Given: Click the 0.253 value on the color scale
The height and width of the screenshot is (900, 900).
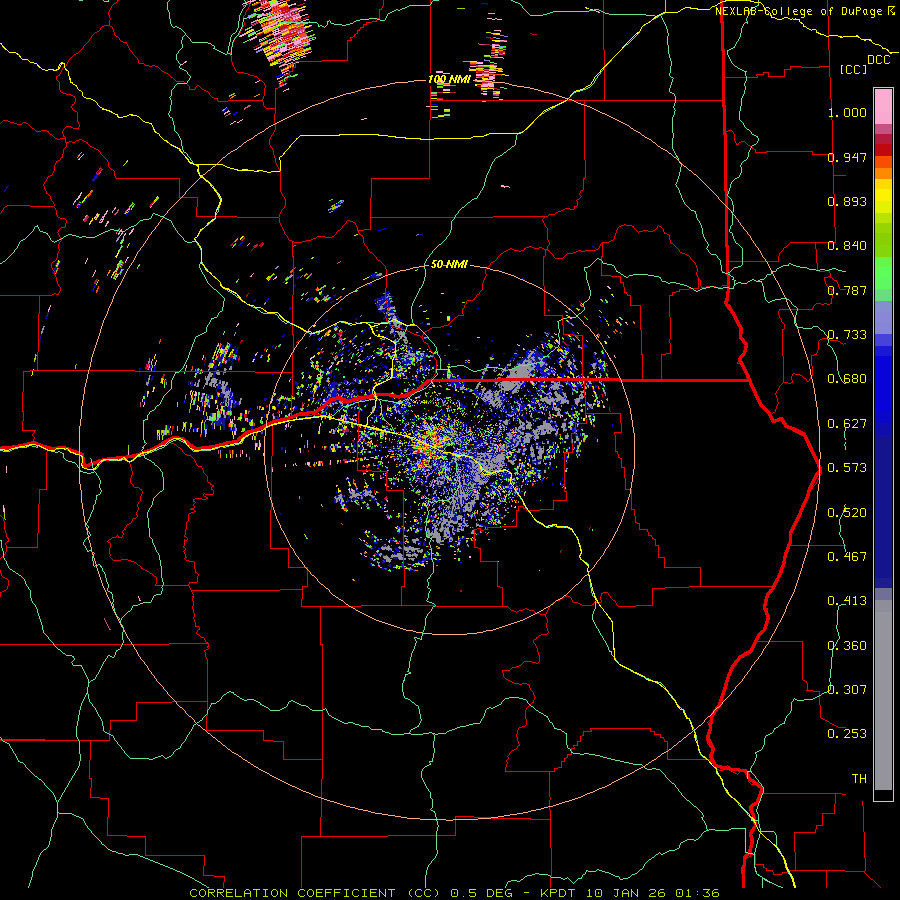Looking at the screenshot, I should (847, 734).
